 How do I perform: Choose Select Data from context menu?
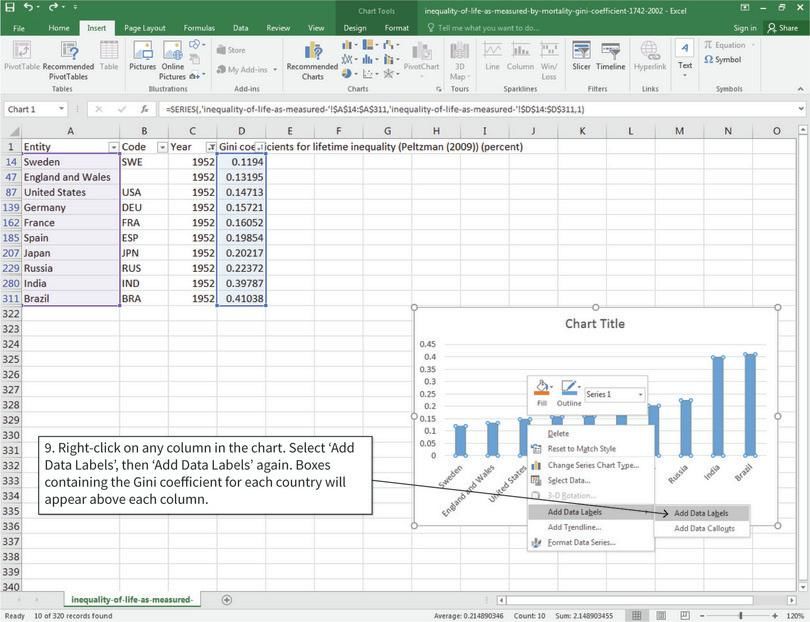coord(590,480)
